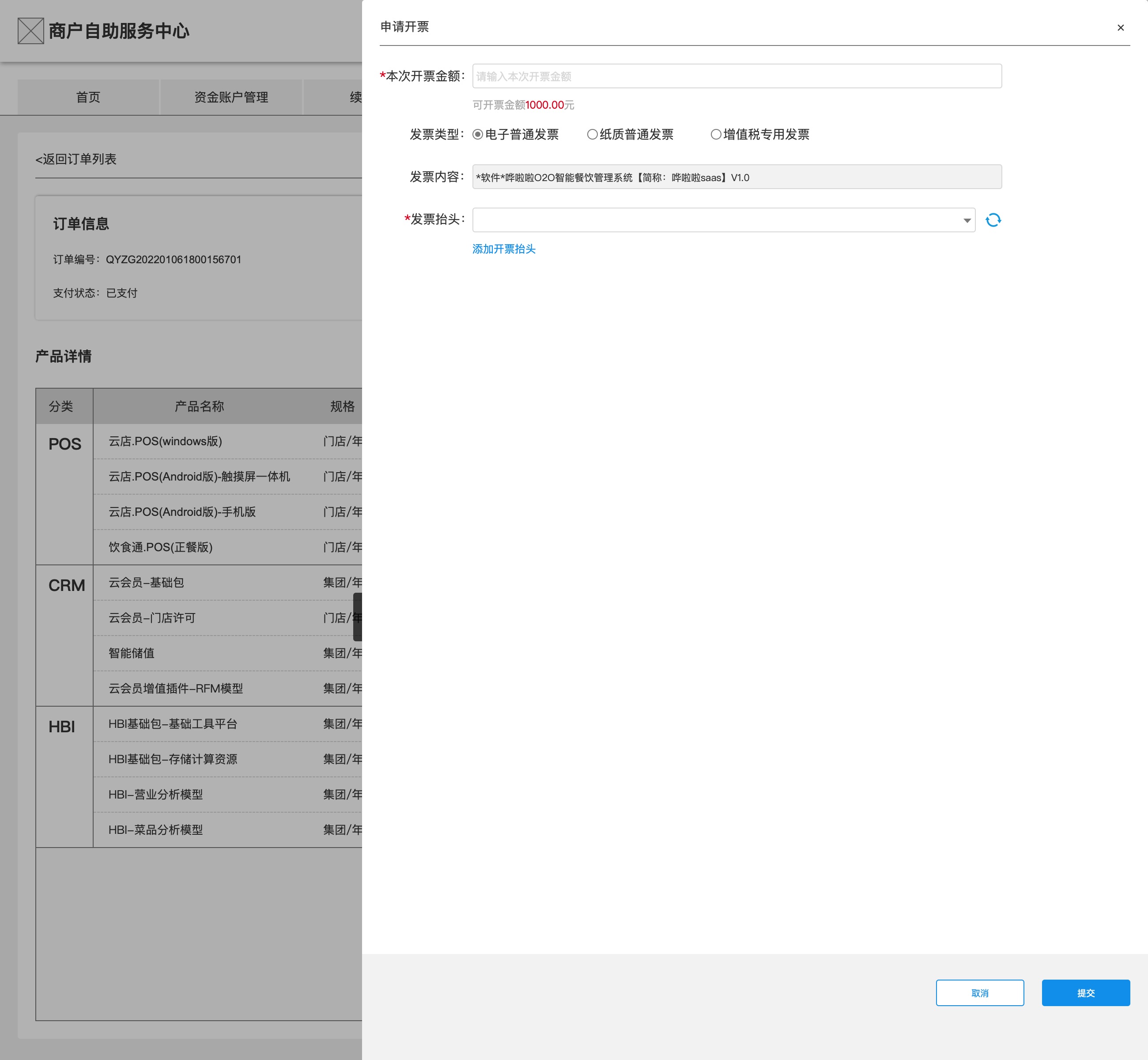This screenshot has height=1060, width=1148.
Task: Click row 云店.POS(Android版)-触摸屏一体机
Action: point(228,477)
